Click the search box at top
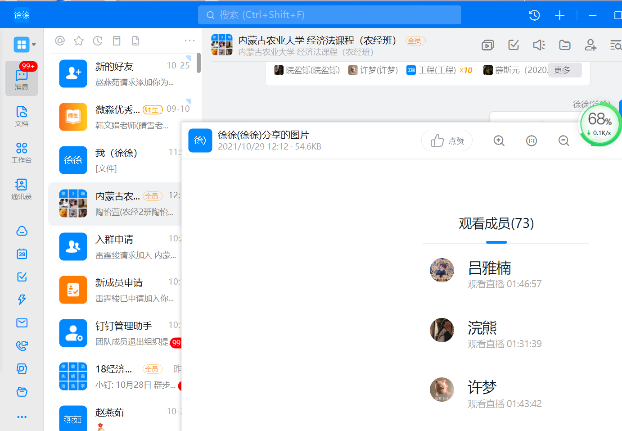This screenshot has height=431, width=622. coord(330,15)
